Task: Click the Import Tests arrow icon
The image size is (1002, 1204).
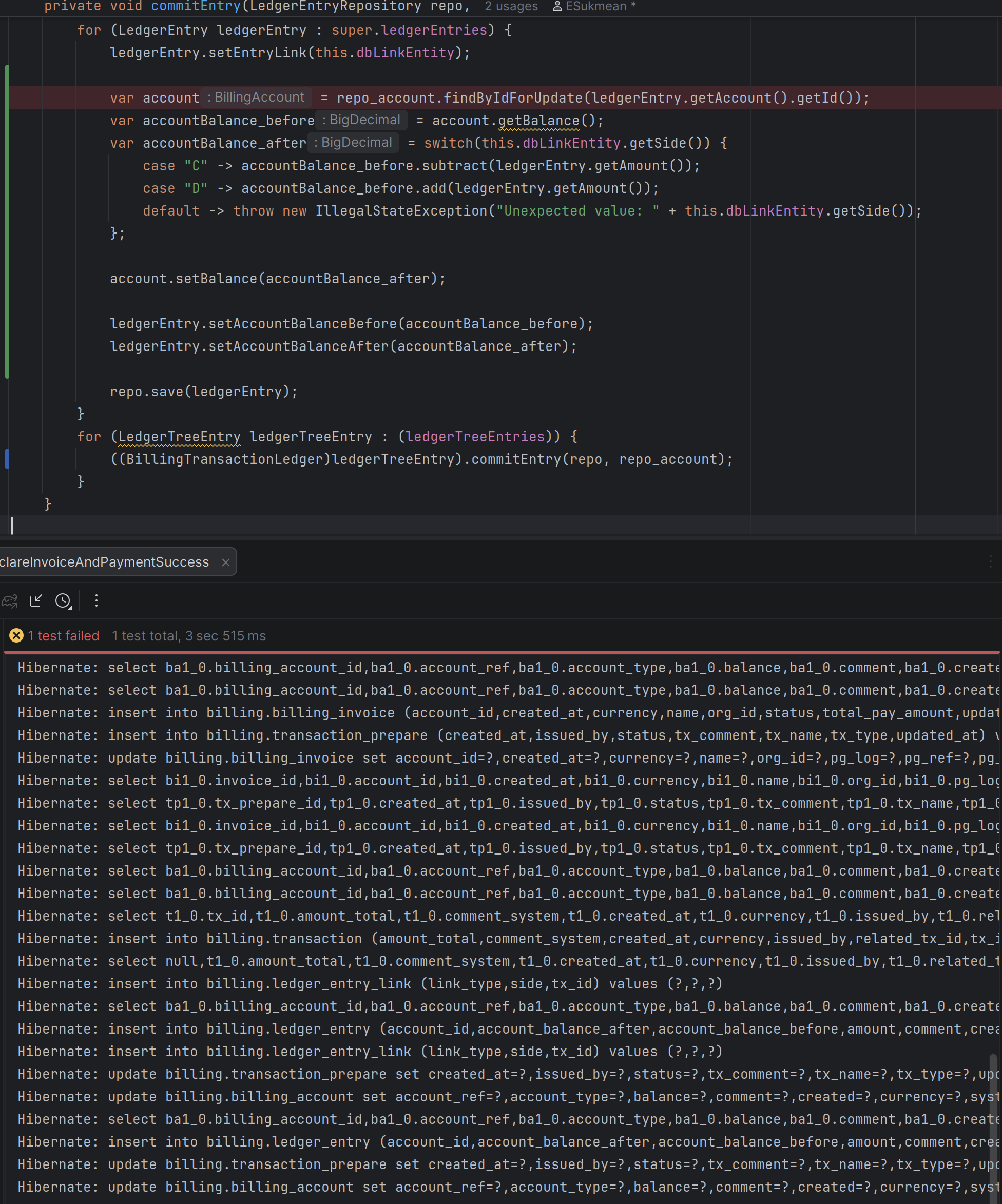Action: pos(35,600)
